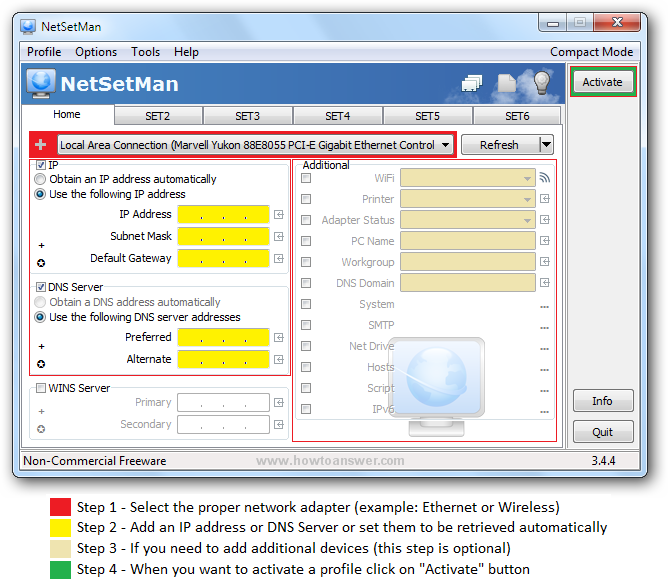Open the Net Drive settings ellipsis

[x=544, y=348]
